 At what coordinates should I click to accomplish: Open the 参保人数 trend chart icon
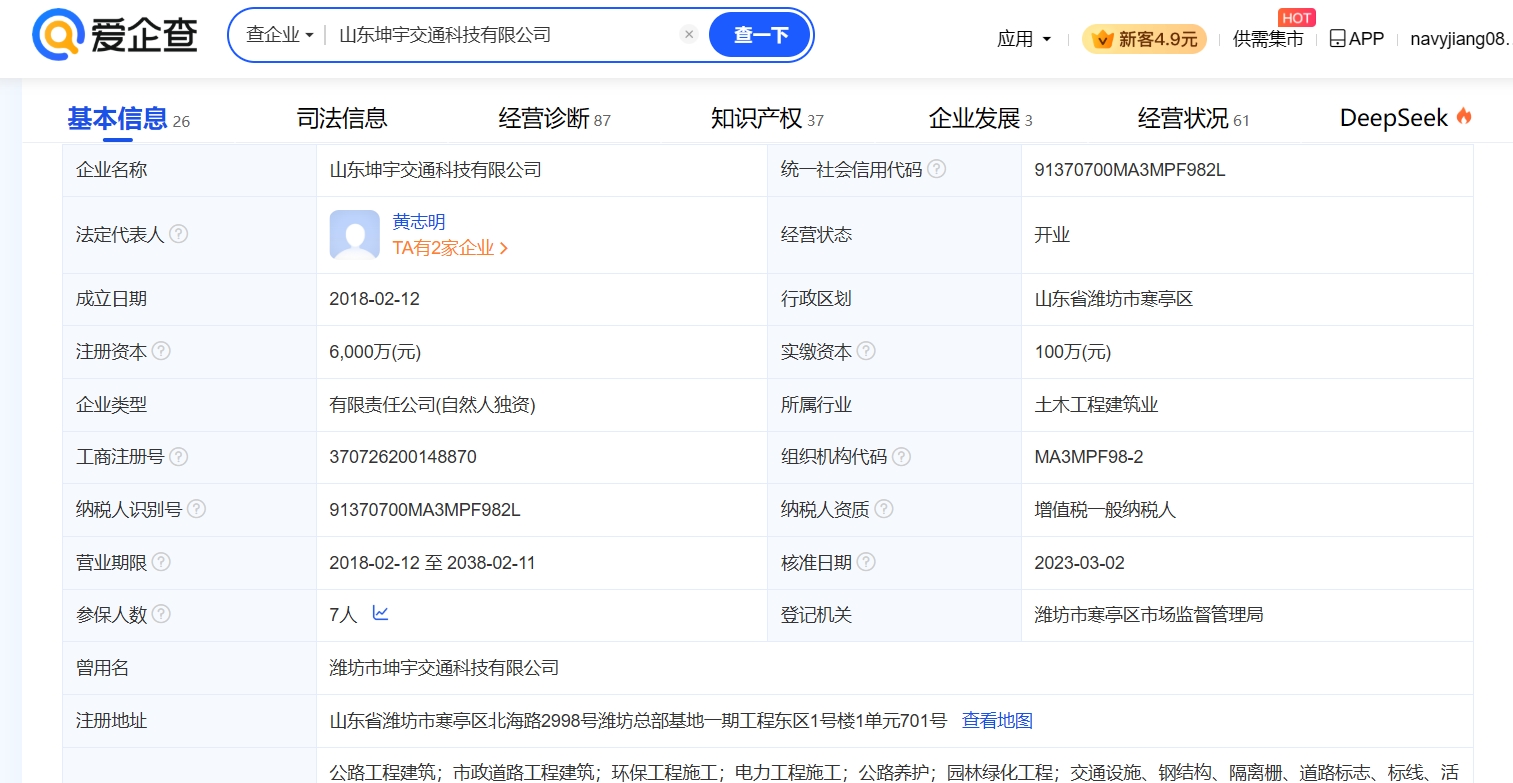coord(380,613)
